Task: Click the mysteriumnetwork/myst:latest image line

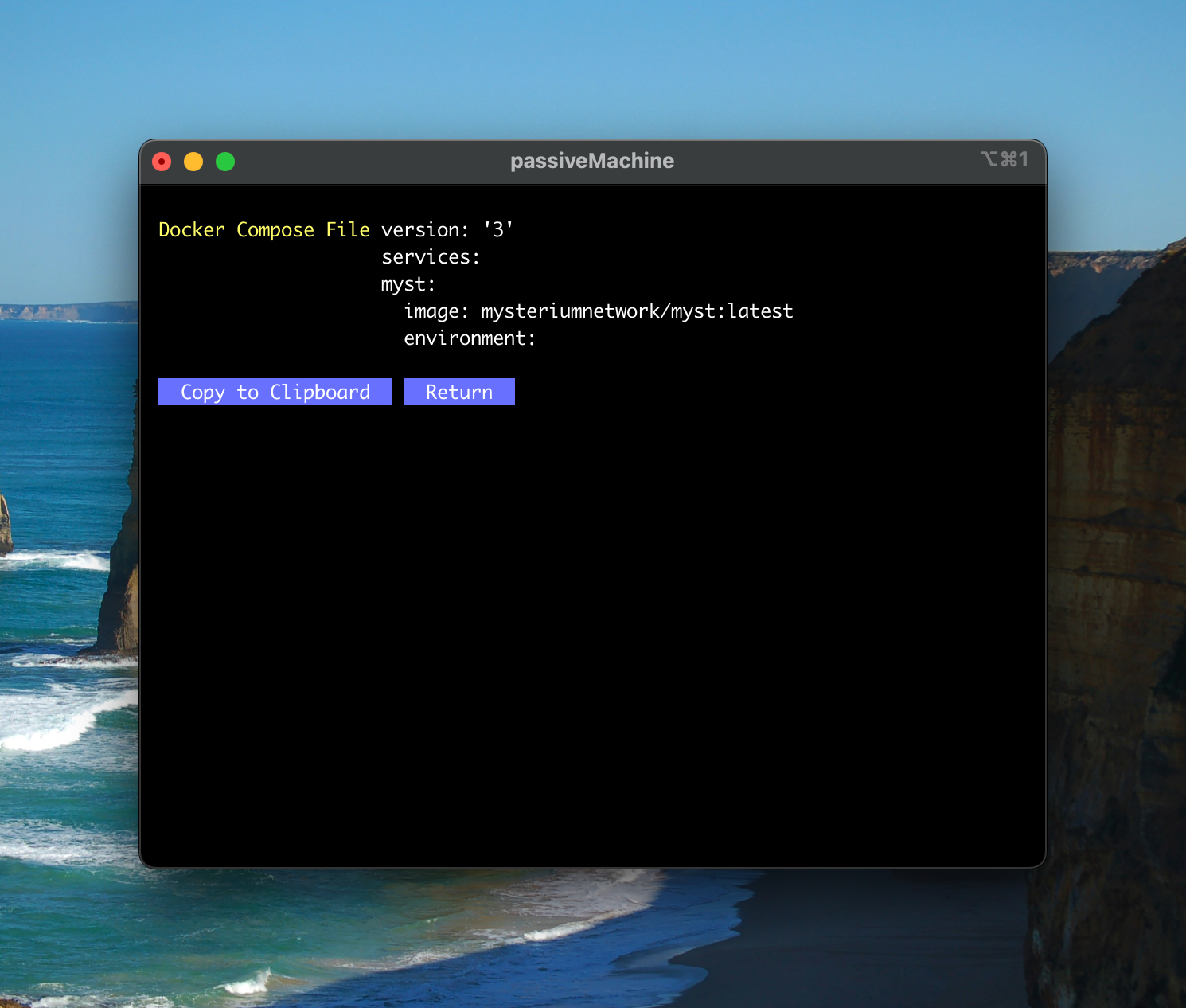Action: 598,311
